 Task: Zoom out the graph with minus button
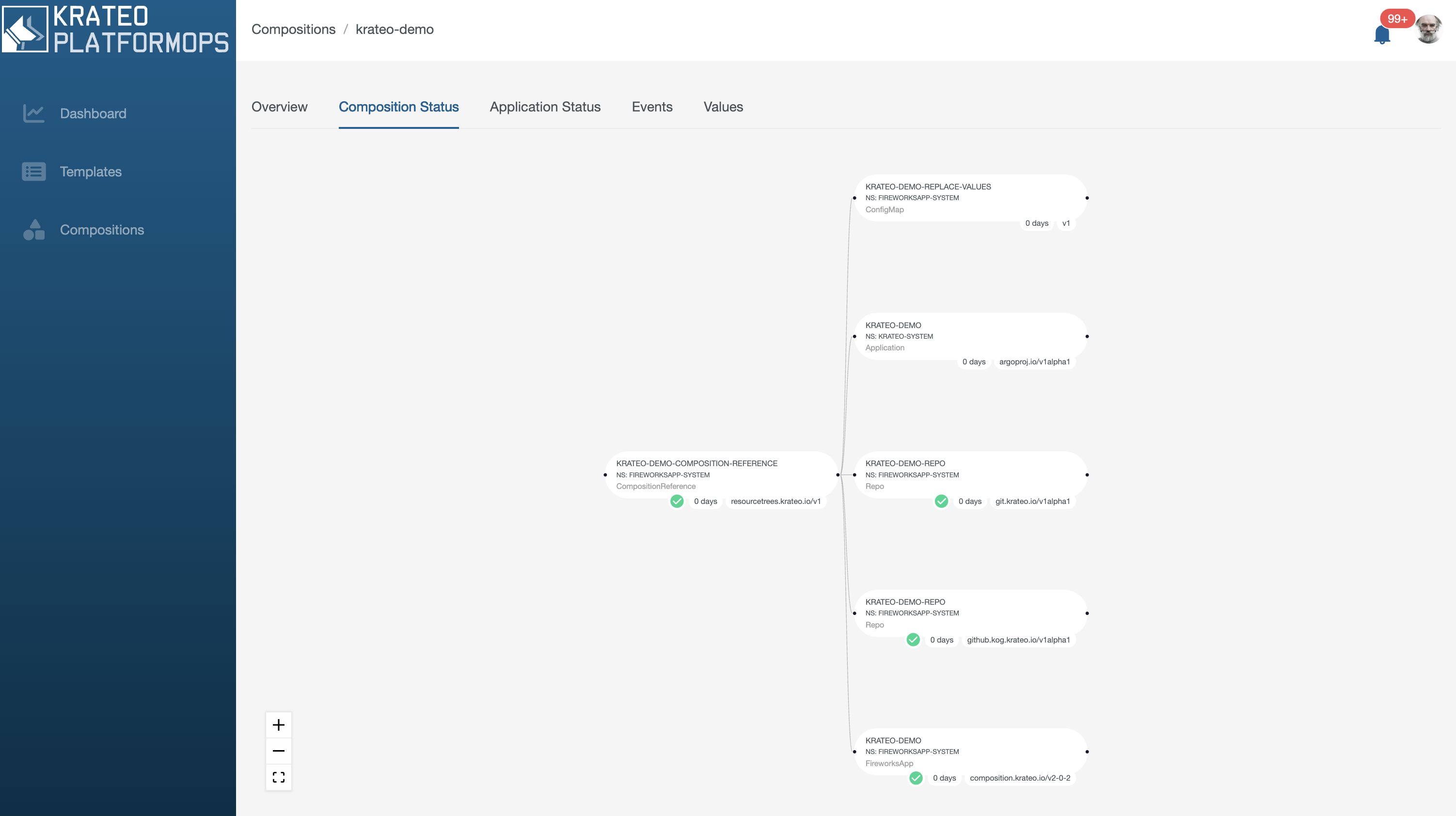(x=279, y=751)
